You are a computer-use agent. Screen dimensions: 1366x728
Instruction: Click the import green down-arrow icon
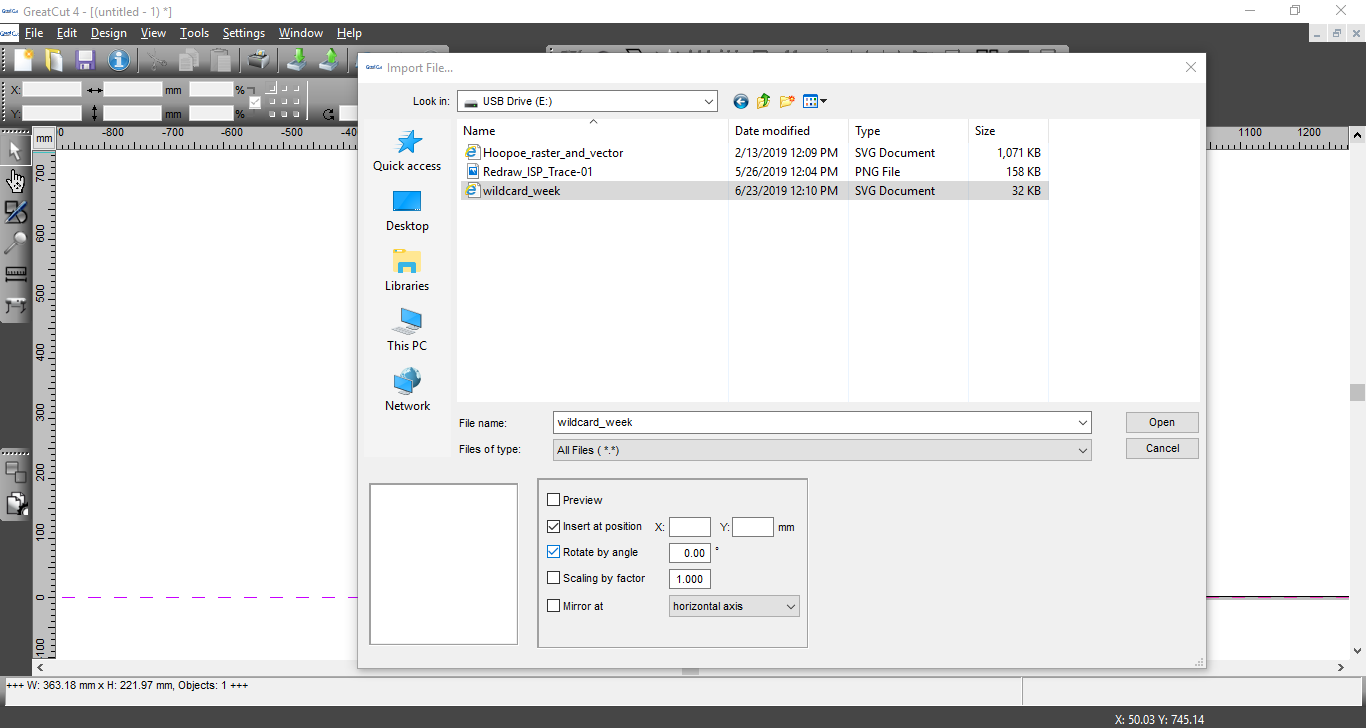pyautogui.click(x=297, y=60)
